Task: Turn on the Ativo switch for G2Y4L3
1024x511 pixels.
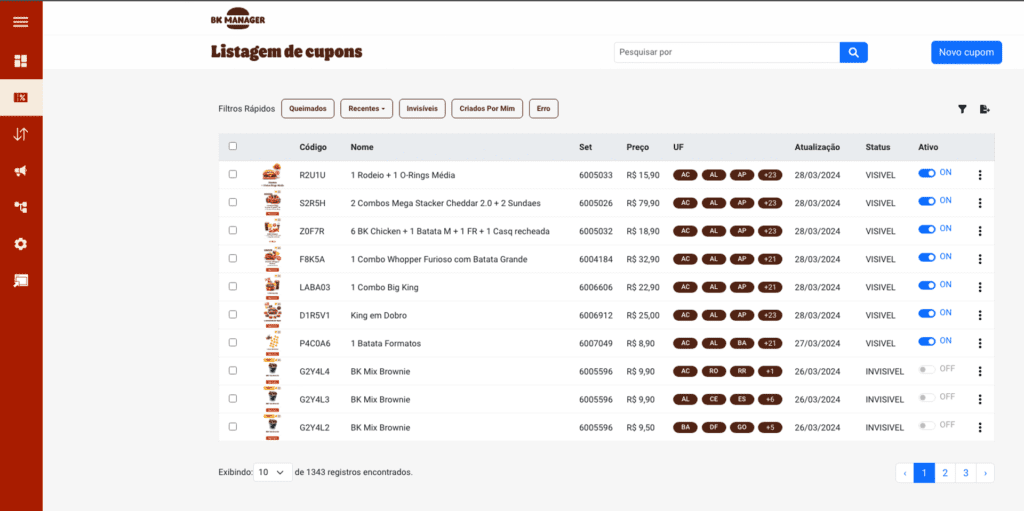Action: [x=927, y=397]
